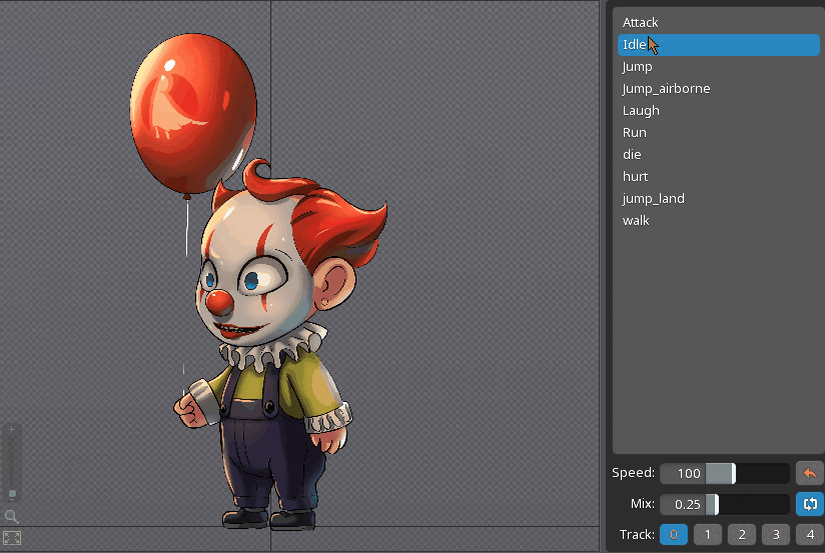
Task: Switch to track 3
Action: click(x=776, y=535)
